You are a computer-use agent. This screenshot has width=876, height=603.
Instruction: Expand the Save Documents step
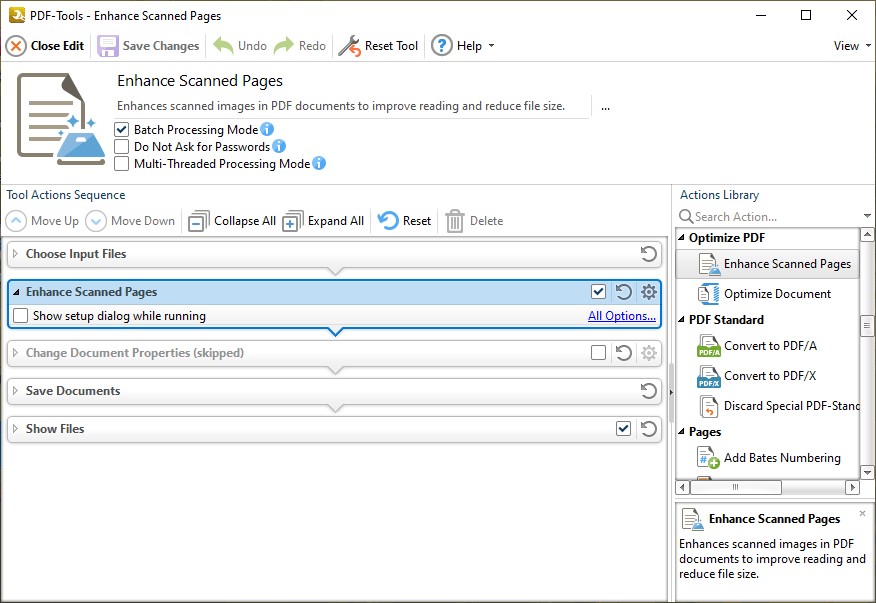(x=15, y=391)
